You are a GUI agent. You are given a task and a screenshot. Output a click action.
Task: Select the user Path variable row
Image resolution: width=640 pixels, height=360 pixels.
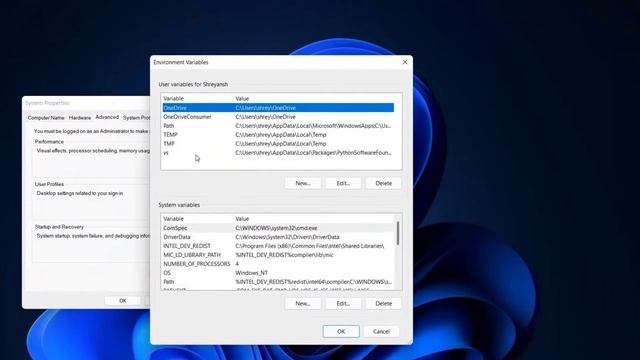point(278,126)
